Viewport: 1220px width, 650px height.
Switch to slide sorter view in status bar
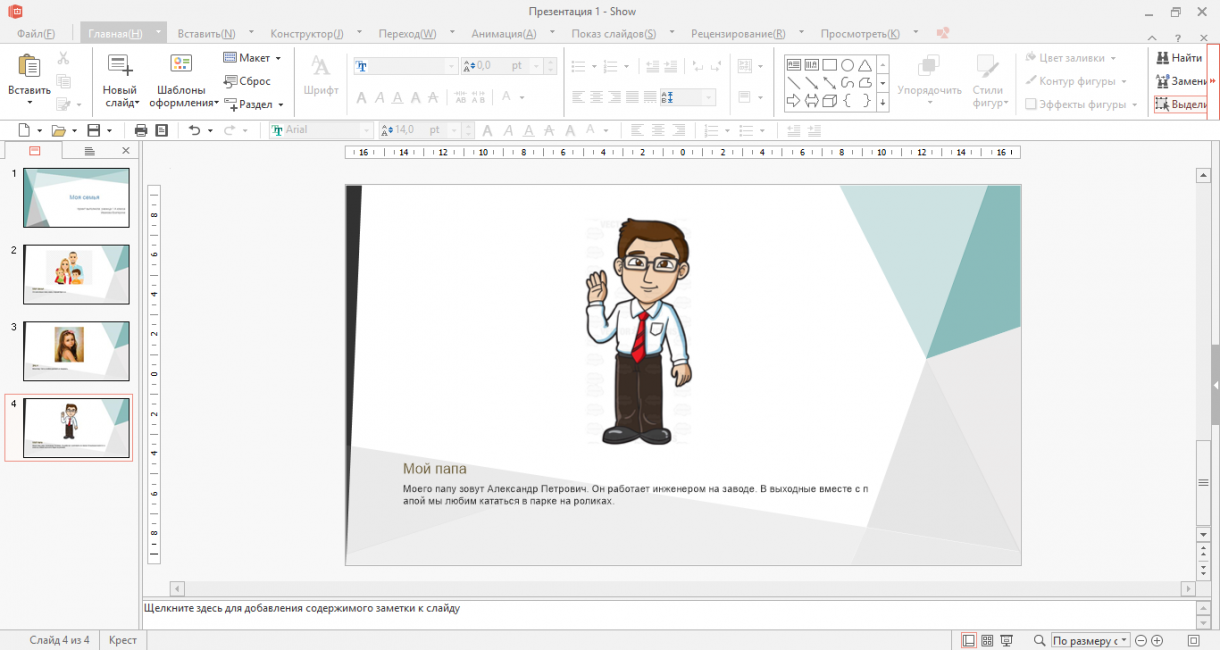(x=987, y=640)
